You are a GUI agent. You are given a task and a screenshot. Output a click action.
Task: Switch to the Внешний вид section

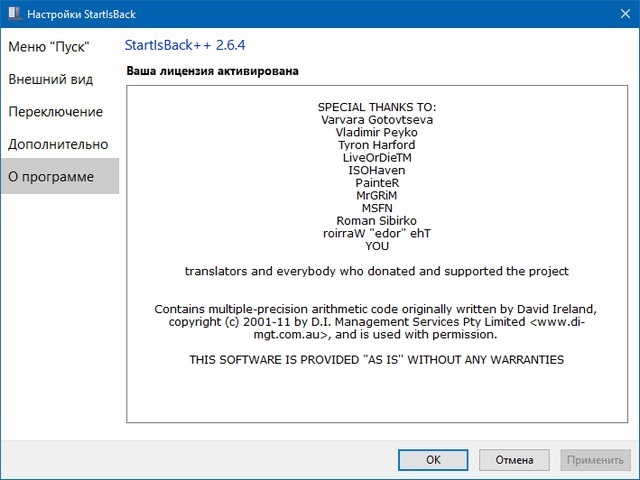pos(51,79)
